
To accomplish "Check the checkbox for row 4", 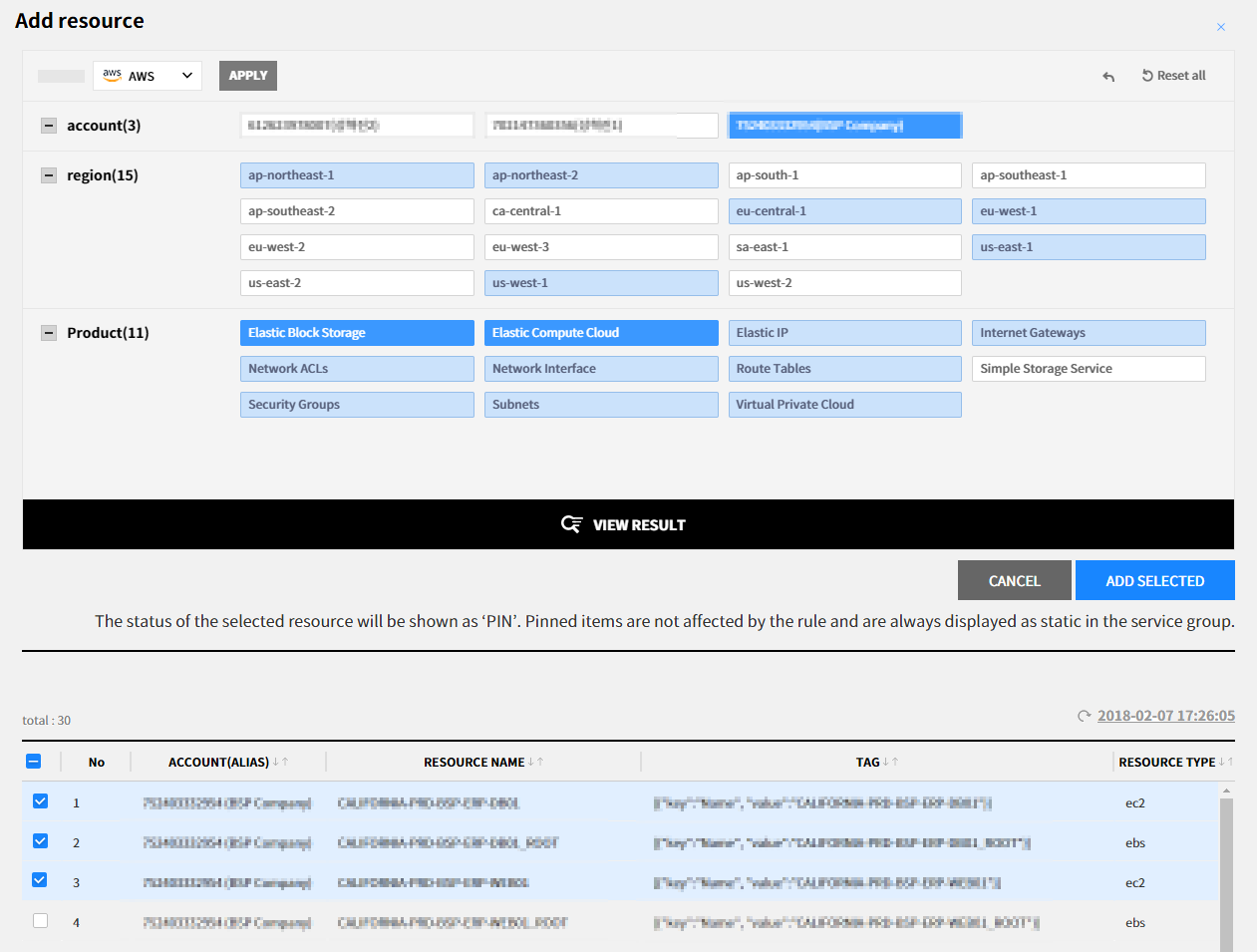I will click(x=41, y=921).
